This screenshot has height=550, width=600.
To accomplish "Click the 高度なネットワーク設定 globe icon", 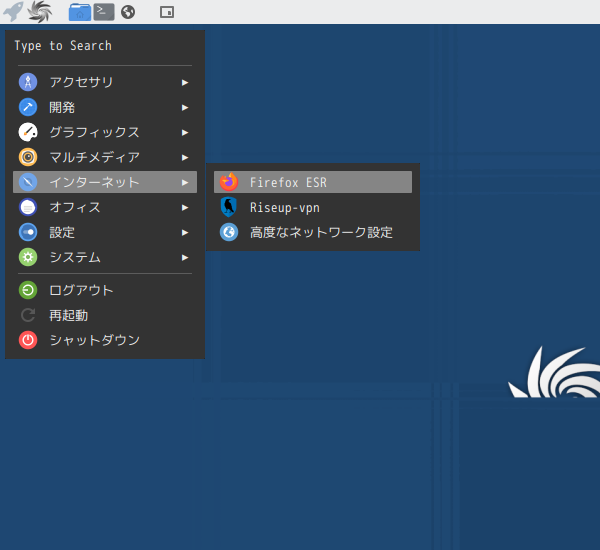I will tap(229, 232).
